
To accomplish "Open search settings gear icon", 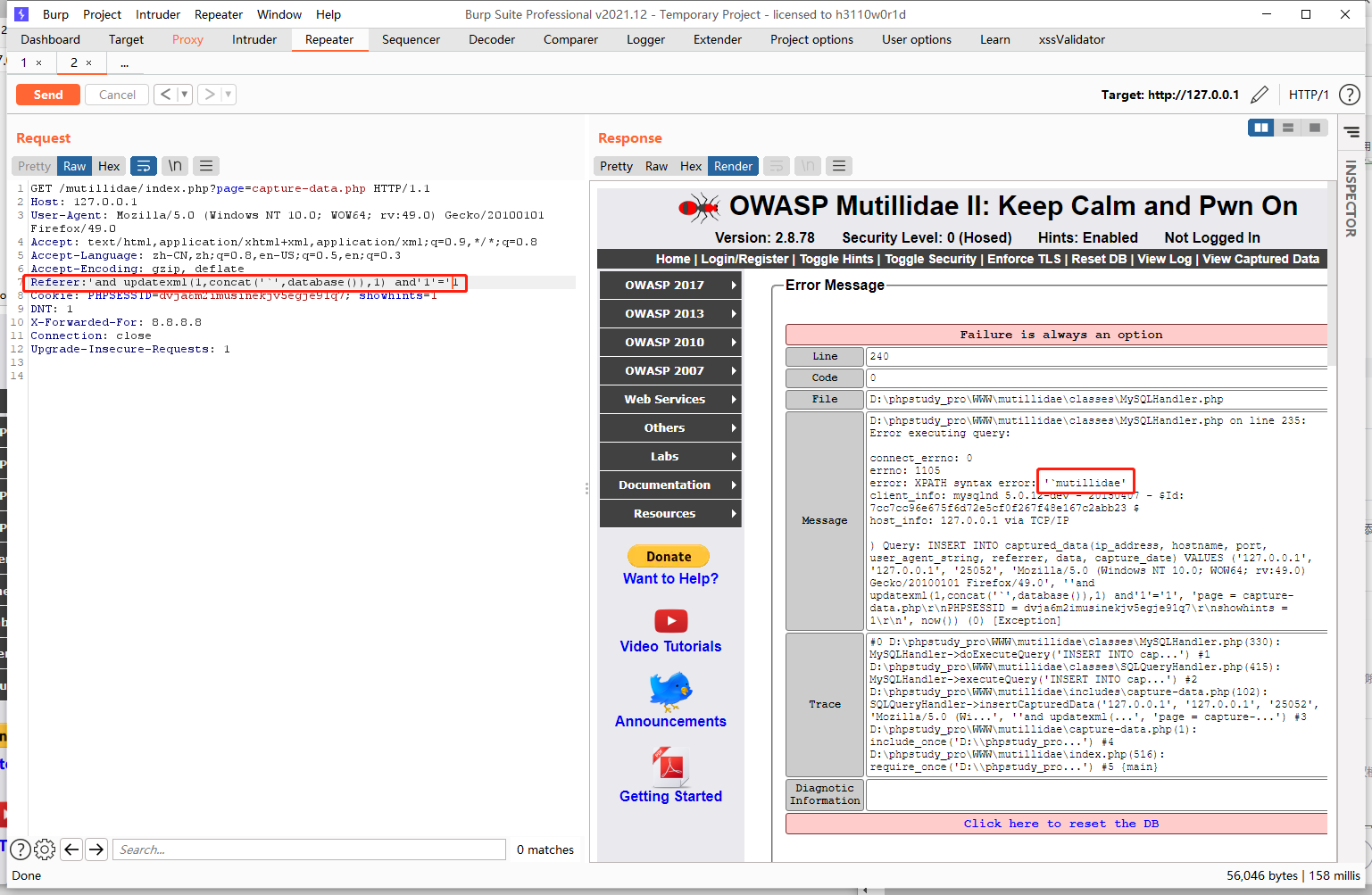I will [45, 849].
